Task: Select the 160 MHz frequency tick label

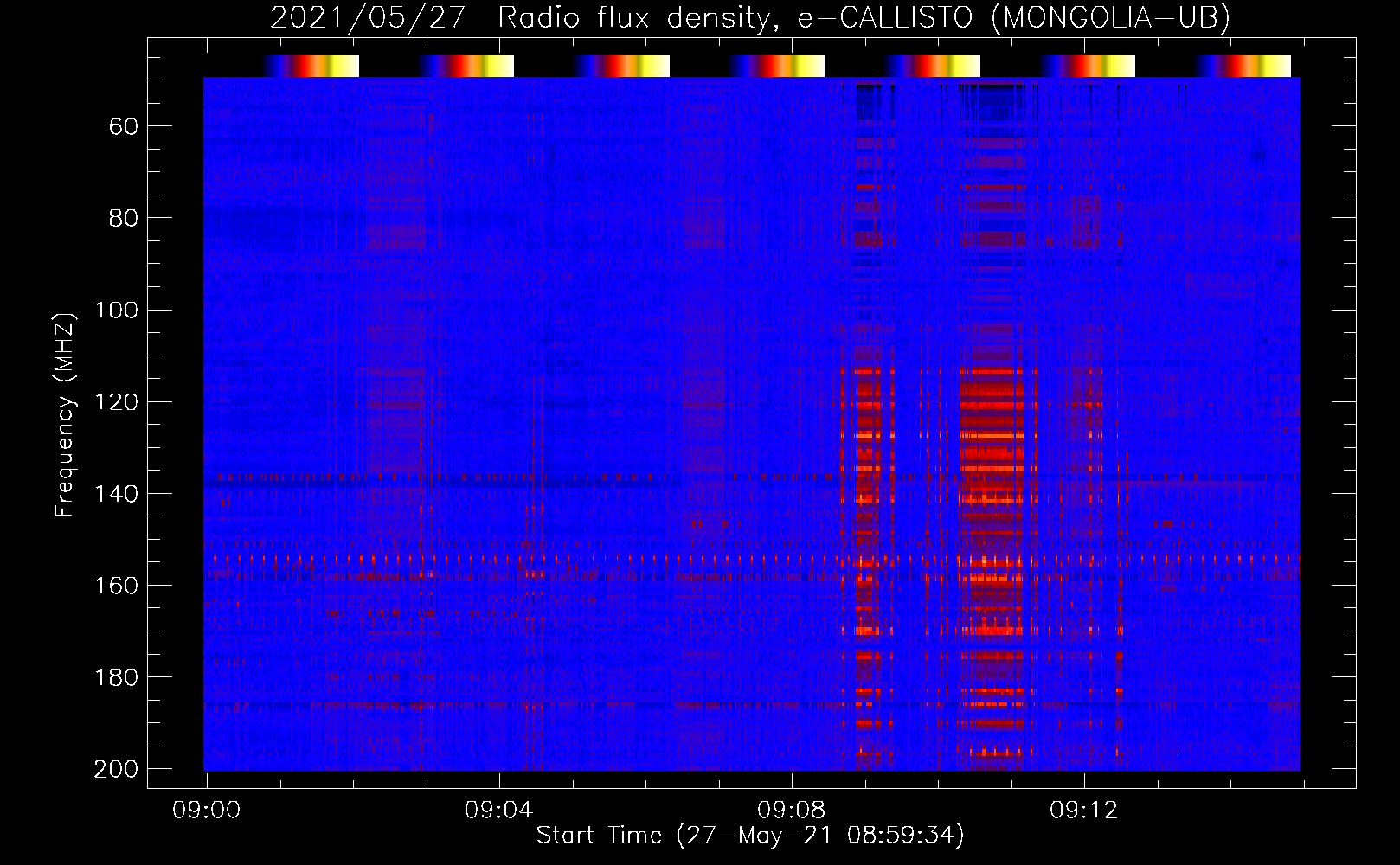Action: click(116, 585)
